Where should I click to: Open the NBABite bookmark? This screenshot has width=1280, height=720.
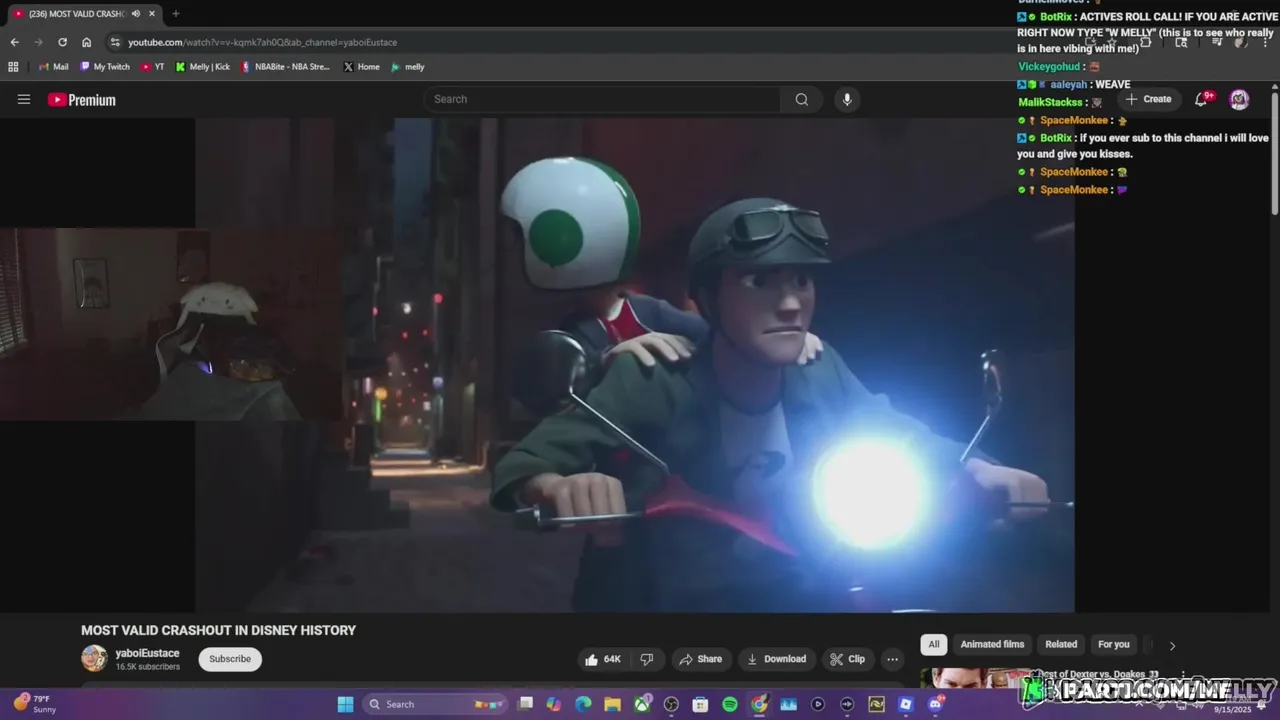(x=285, y=67)
